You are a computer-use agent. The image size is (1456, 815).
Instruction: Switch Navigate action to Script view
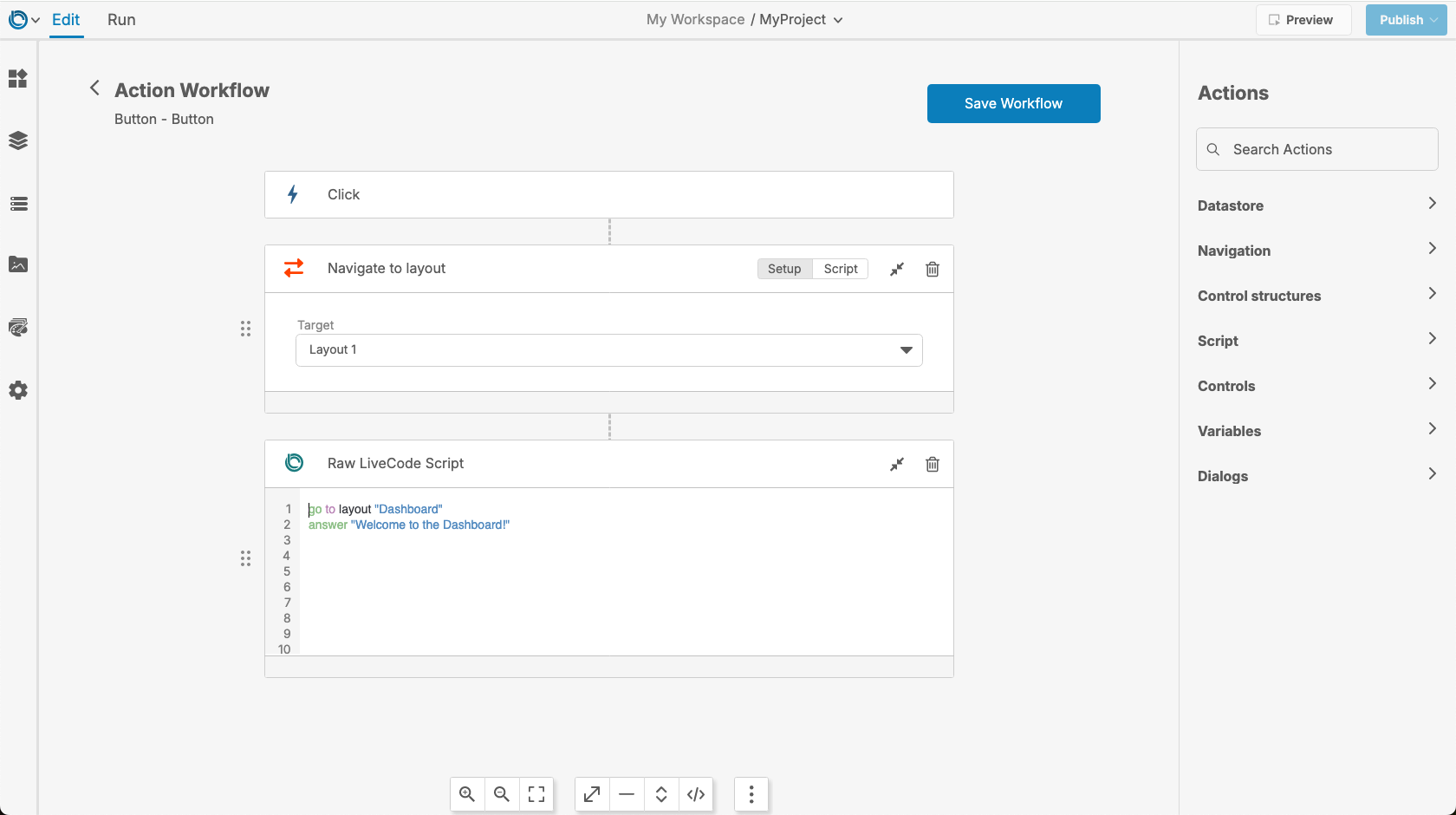[x=841, y=269]
